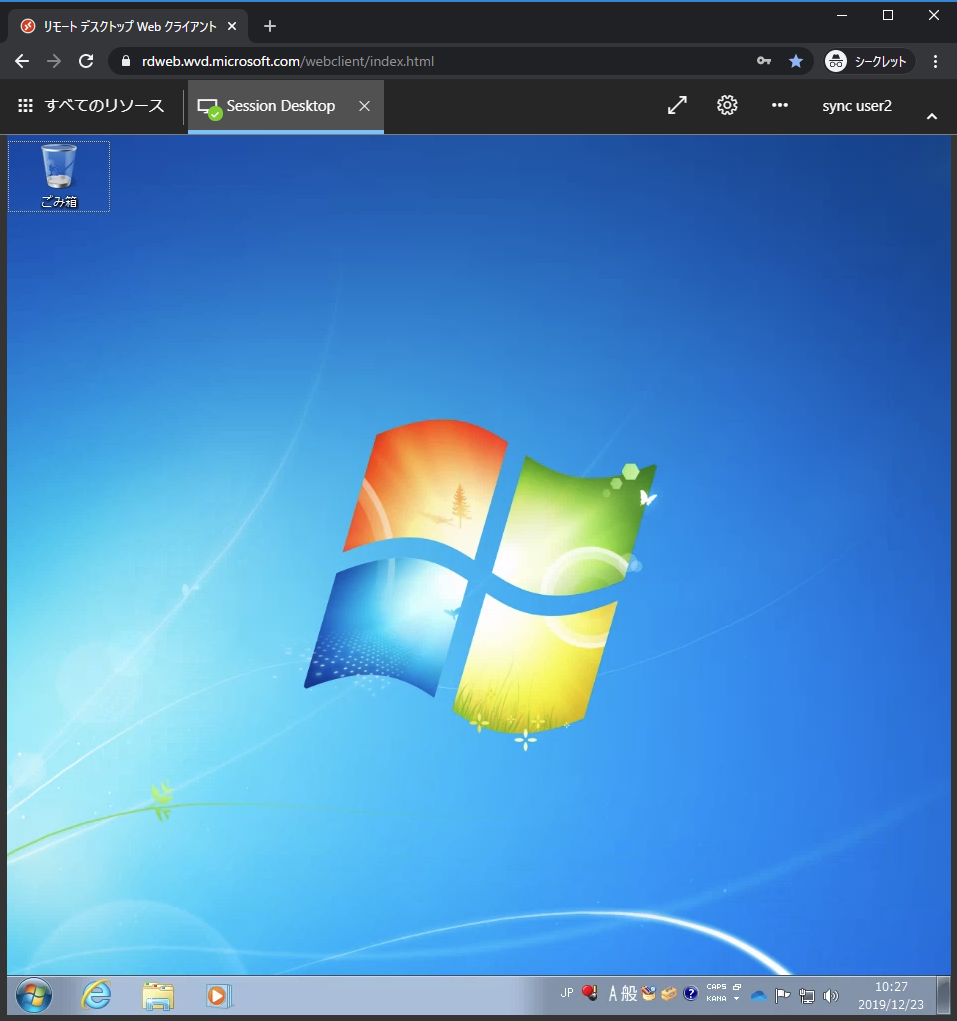Toggle the CAPS lock IME indicator
Image resolution: width=957 pixels, height=1021 pixels.
(716, 987)
